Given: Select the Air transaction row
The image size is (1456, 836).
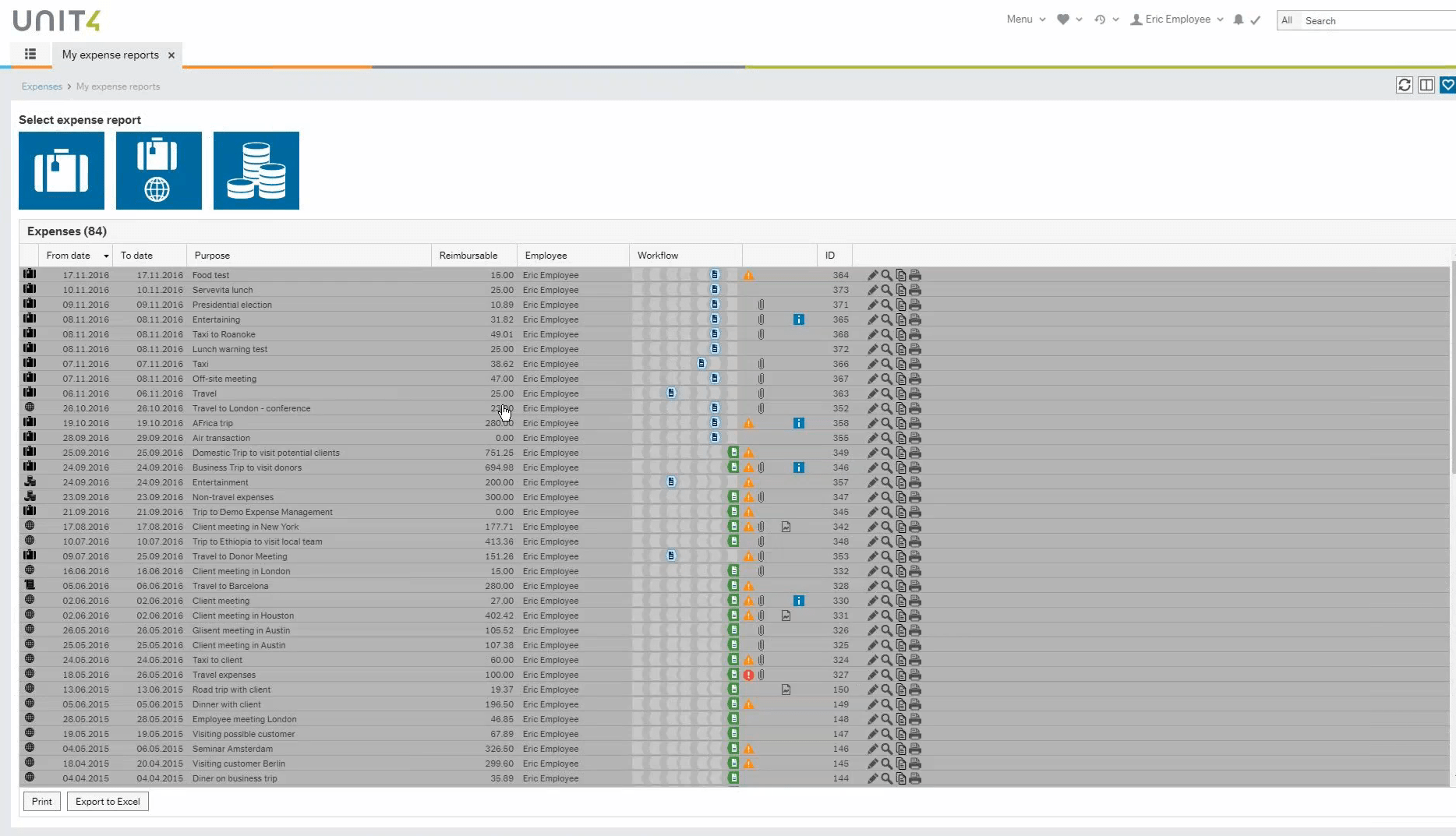Looking at the screenshot, I should coord(734,438).
